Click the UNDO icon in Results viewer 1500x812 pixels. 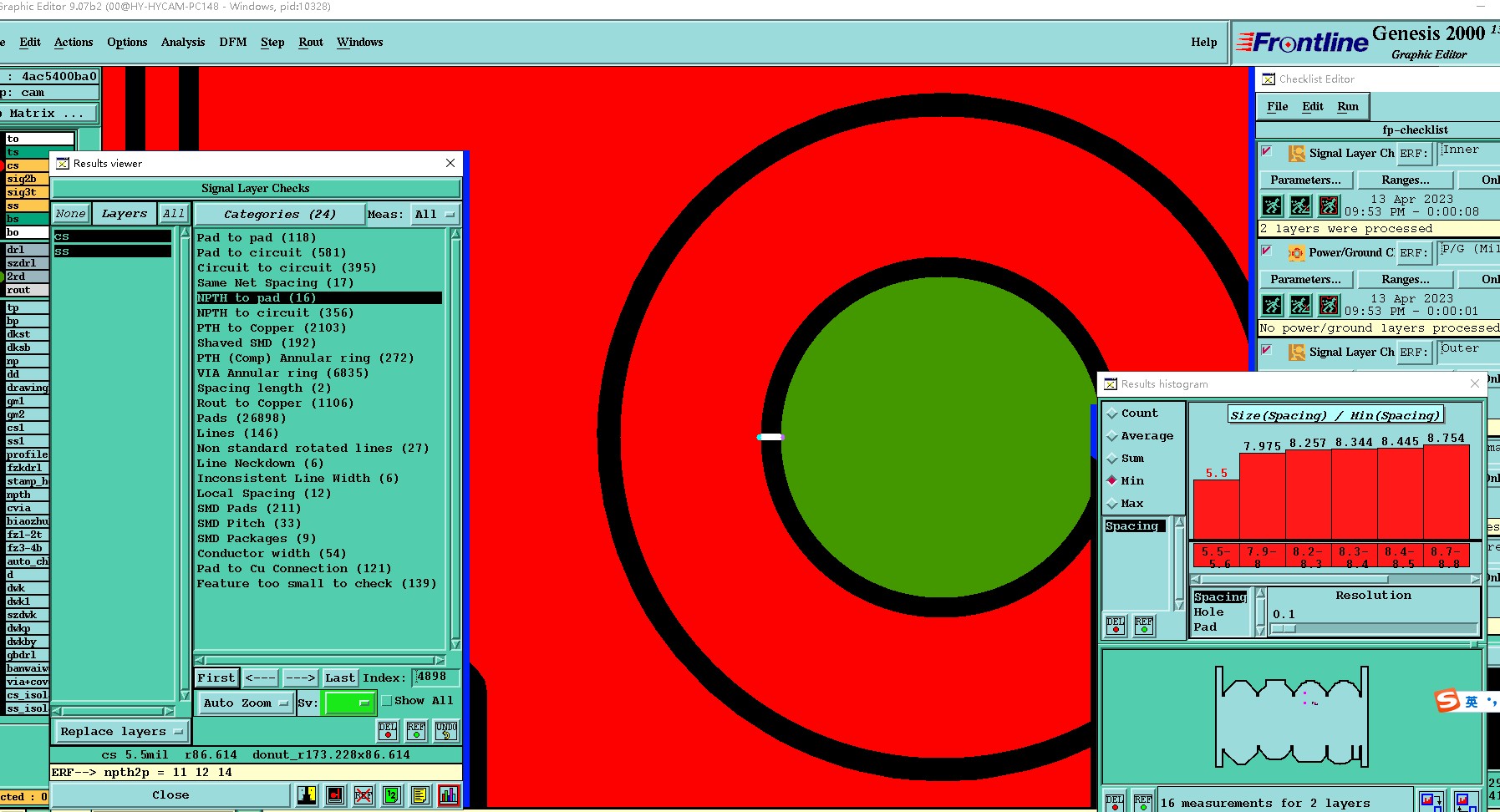tap(446, 731)
